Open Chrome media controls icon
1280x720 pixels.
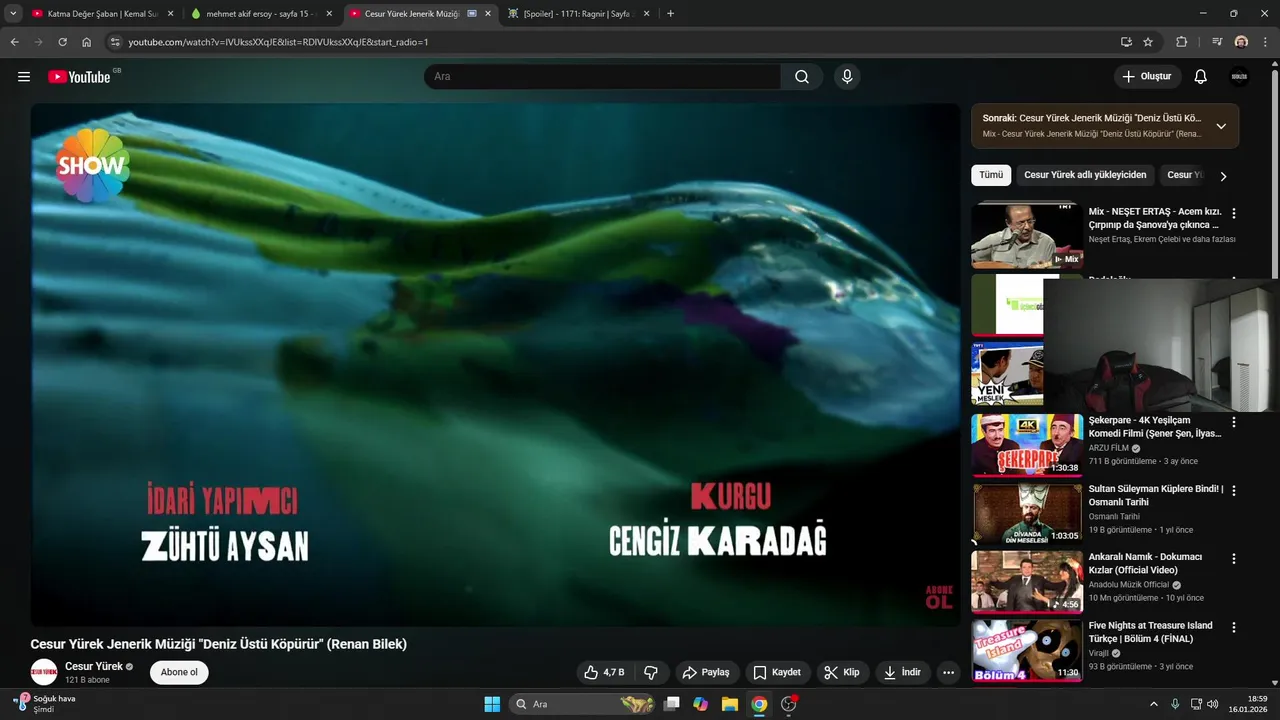point(1217,42)
